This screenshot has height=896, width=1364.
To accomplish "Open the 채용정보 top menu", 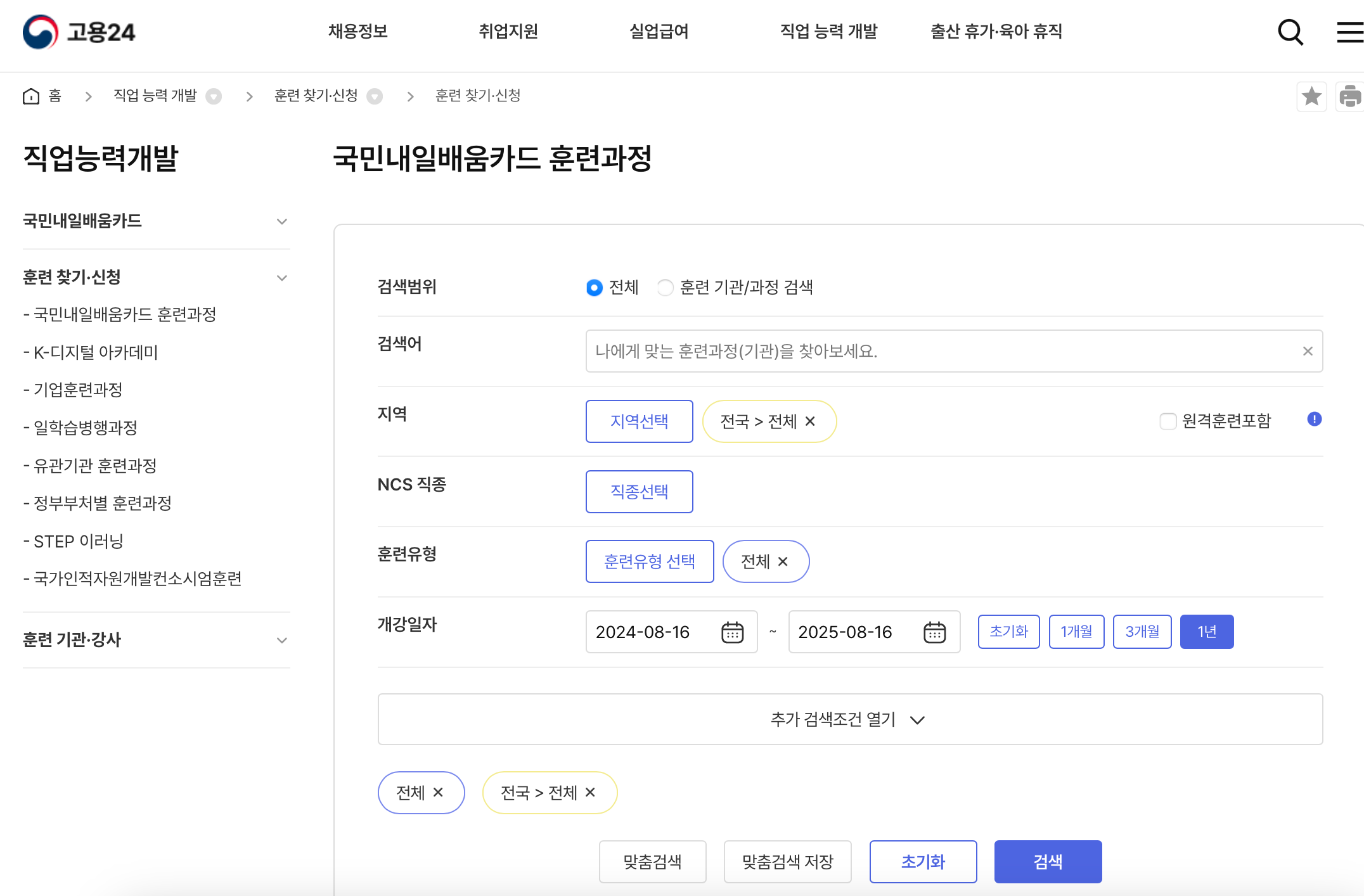I will tap(357, 31).
